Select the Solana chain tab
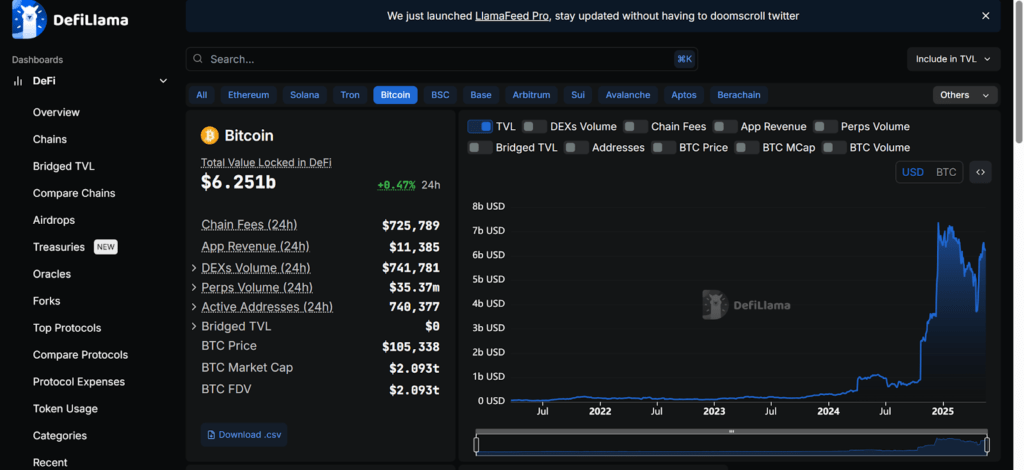1024x470 pixels. coord(304,95)
